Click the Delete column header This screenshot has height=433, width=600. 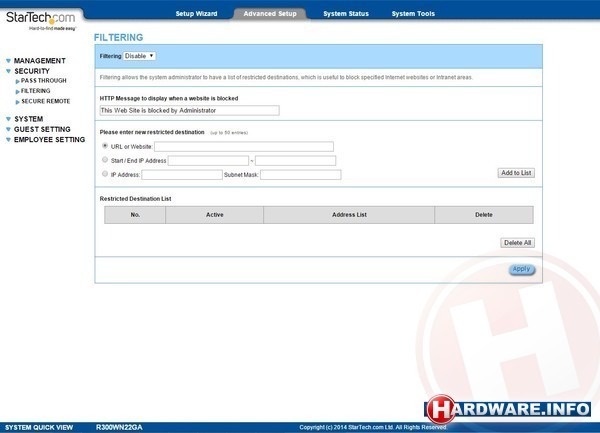point(484,215)
